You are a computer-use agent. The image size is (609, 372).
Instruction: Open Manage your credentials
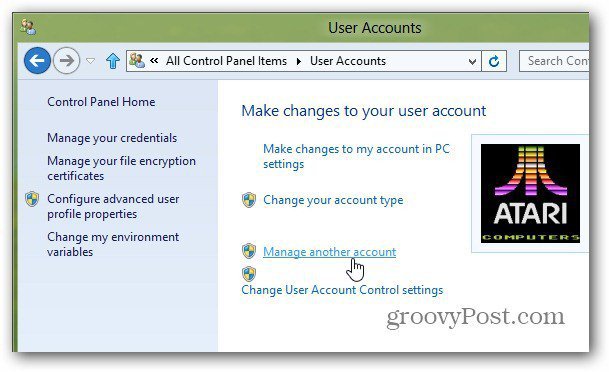tap(112, 138)
